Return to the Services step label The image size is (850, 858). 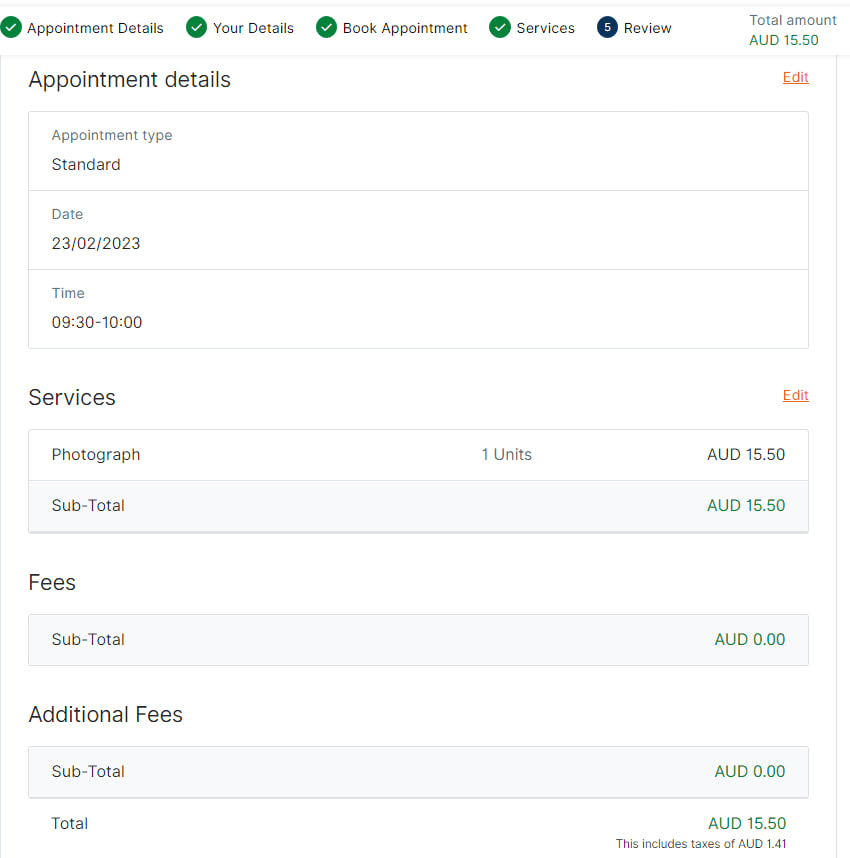545,28
